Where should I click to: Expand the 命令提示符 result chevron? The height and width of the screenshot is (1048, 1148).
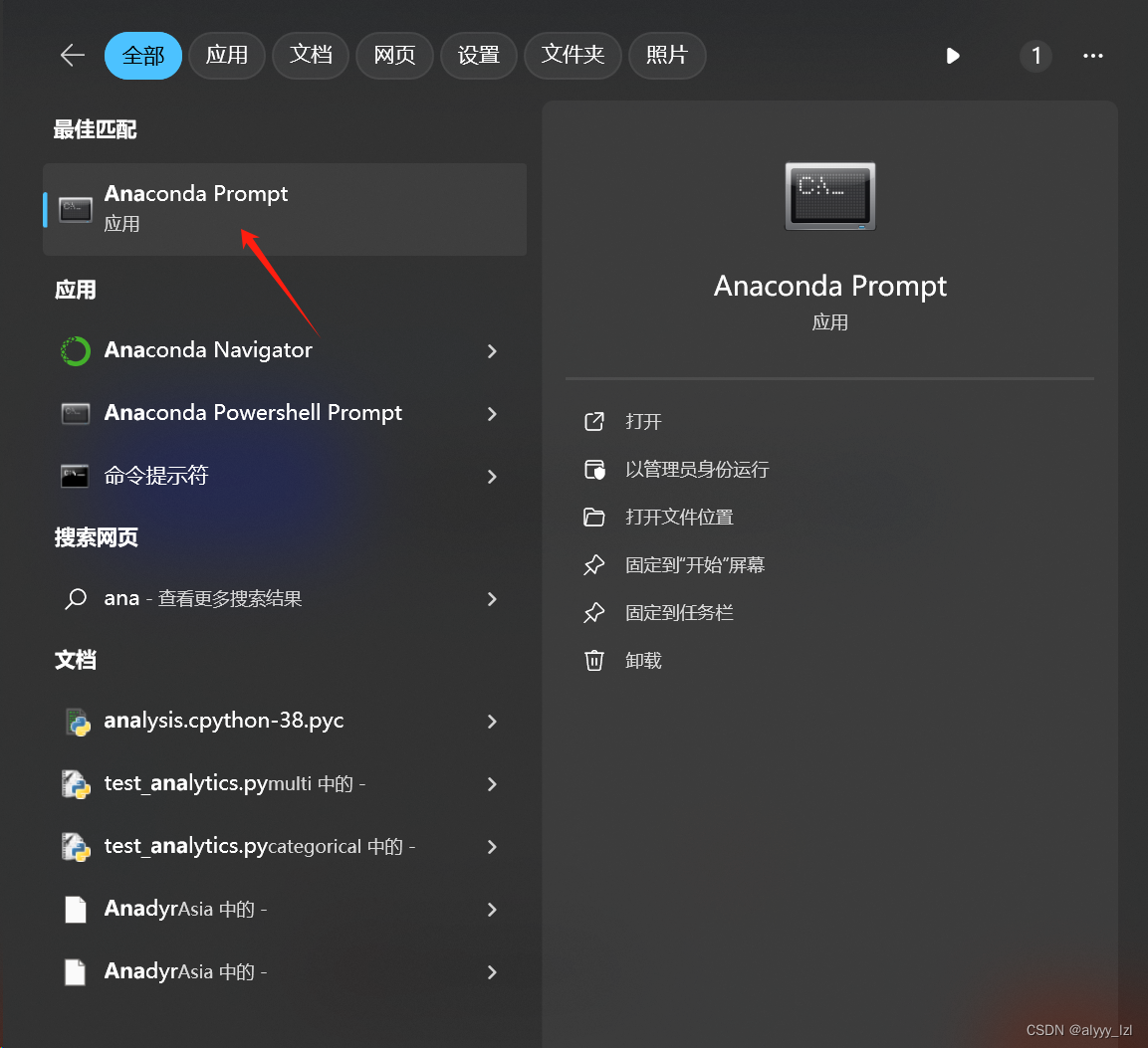point(492,477)
